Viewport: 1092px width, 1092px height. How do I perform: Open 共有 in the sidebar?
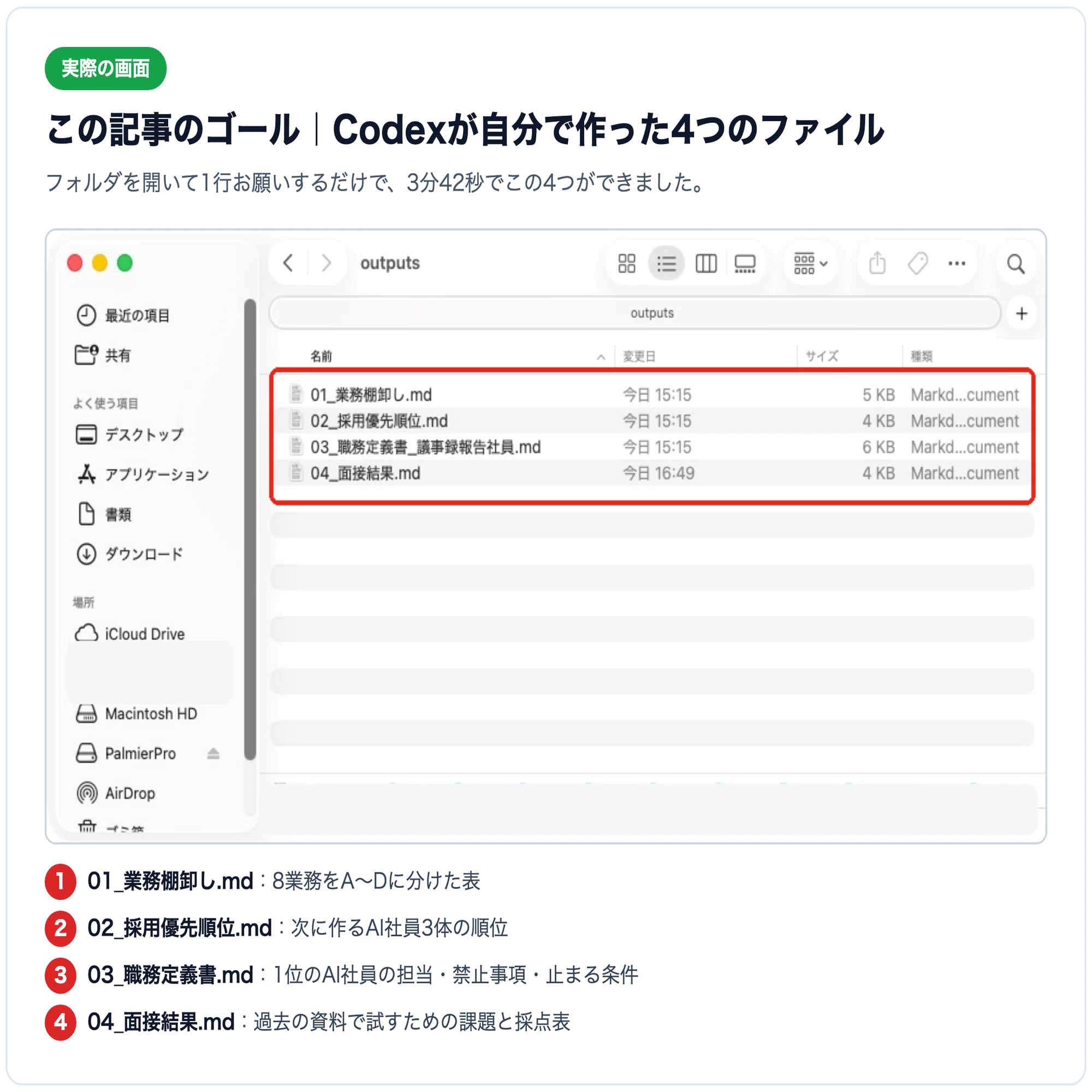(x=103, y=355)
